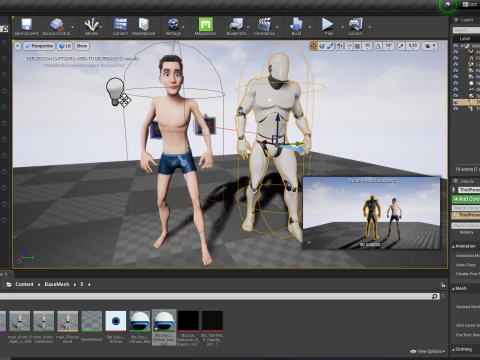Image resolution: width=480 pixels, height=360 pixels.
Task: Click the Content folder in breadcrumb path
Action: [24, 284]
